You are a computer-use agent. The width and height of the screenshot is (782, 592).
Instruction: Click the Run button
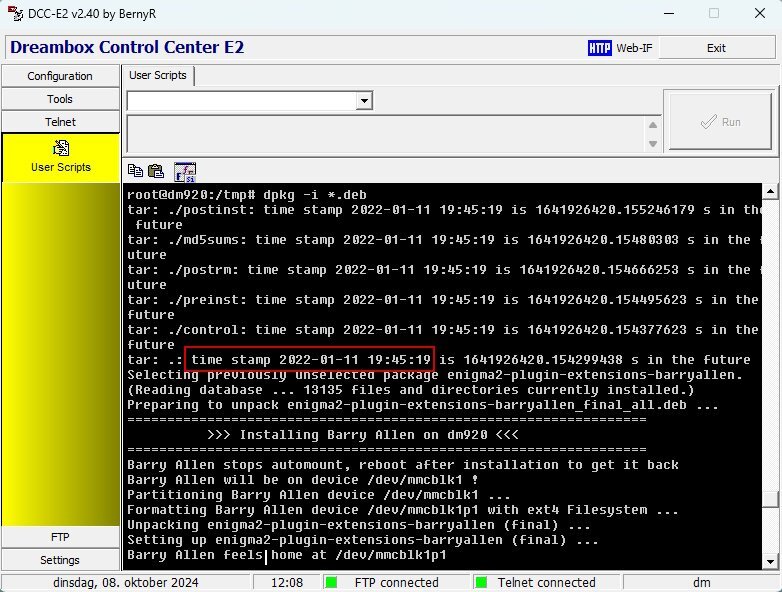pos(721,121)
